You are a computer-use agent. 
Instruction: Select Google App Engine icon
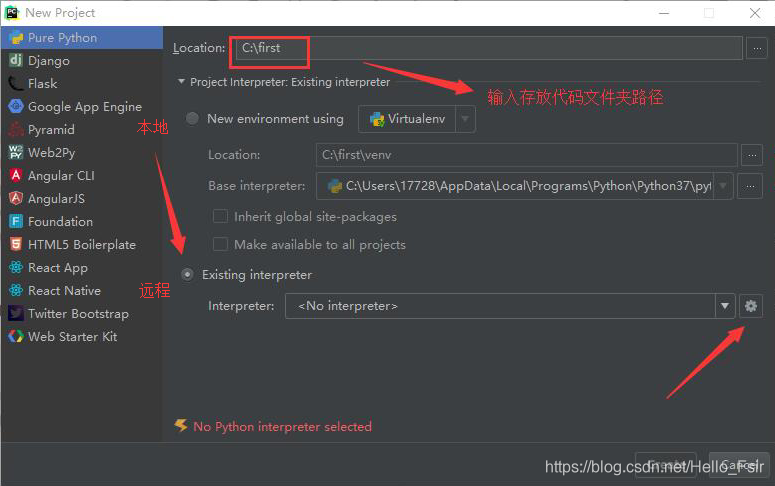[x=16, y=106]
